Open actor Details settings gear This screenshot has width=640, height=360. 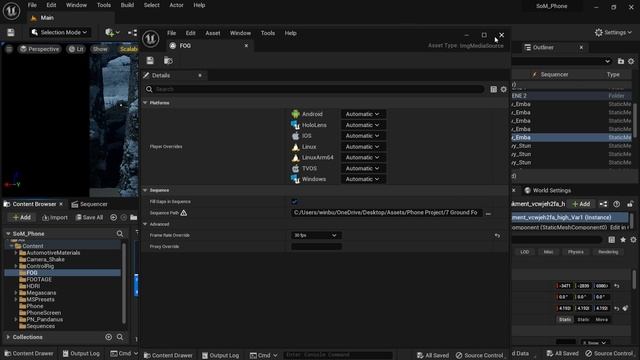pos(633,240)
